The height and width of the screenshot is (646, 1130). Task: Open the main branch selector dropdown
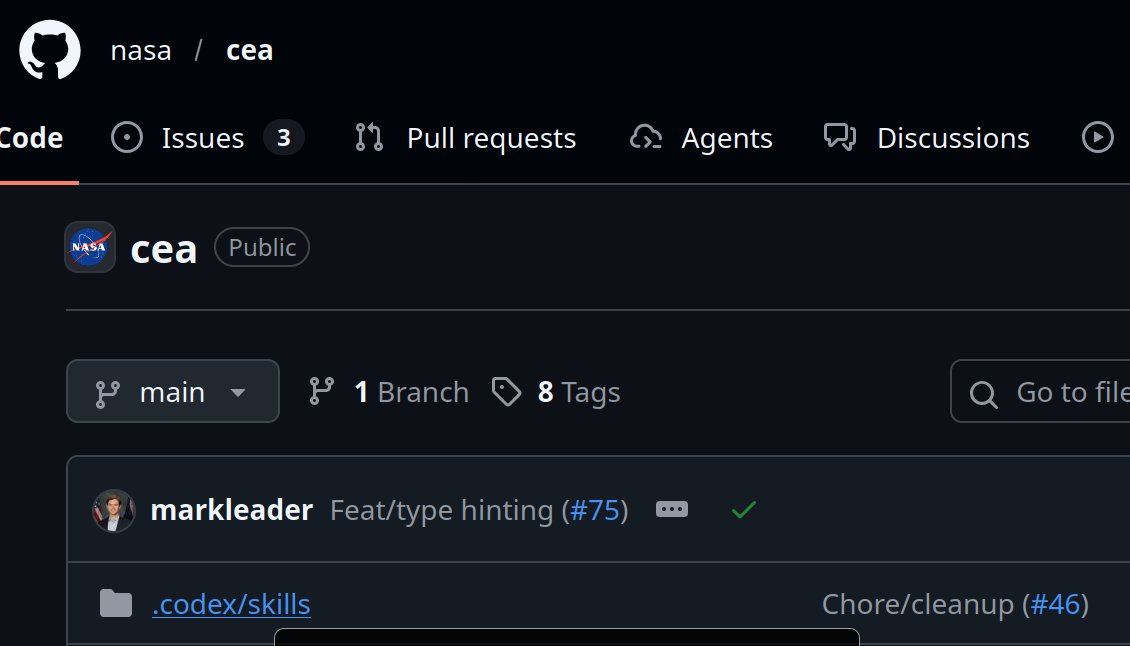pyautogui.click(x=173, y=391)
